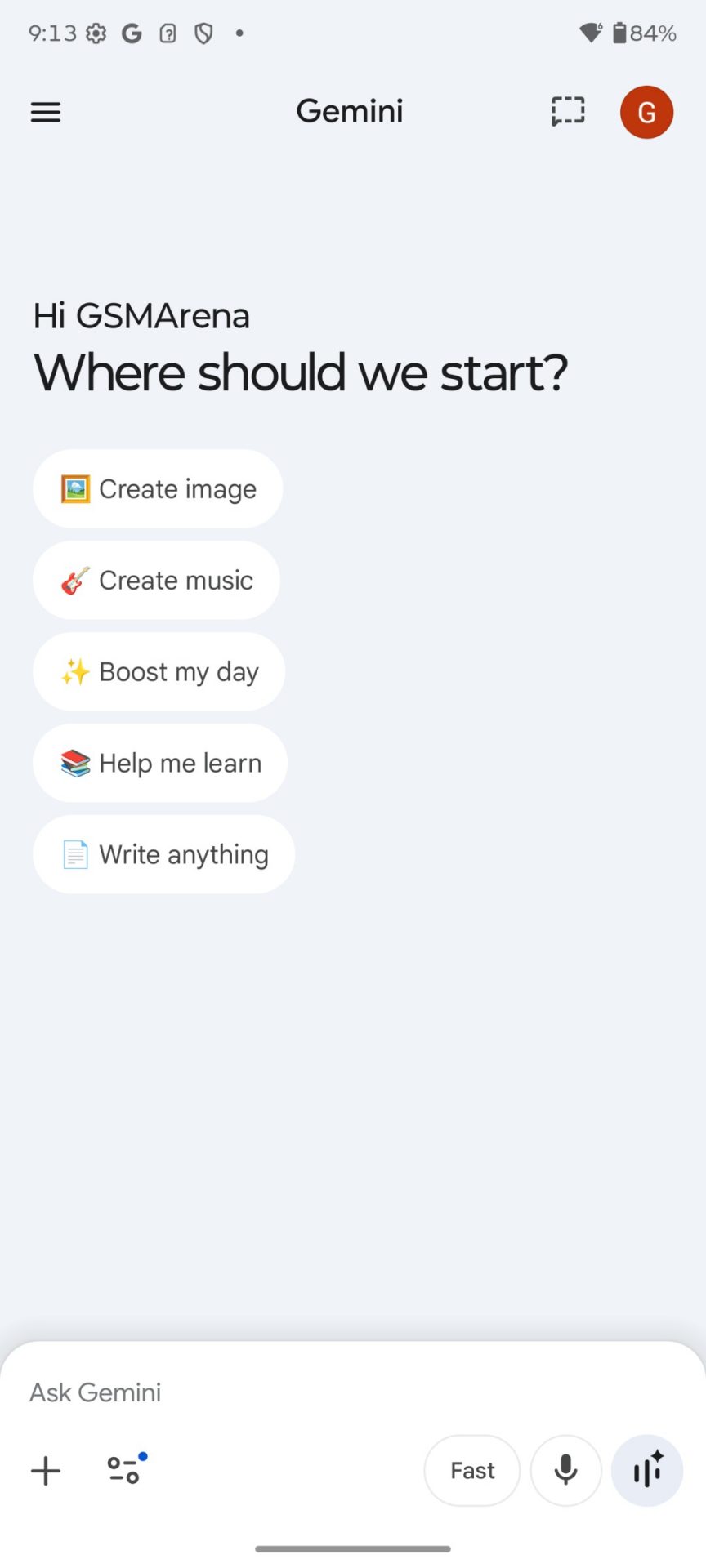
Task: Tap the Google G status icon
Action: pos(132,33)
